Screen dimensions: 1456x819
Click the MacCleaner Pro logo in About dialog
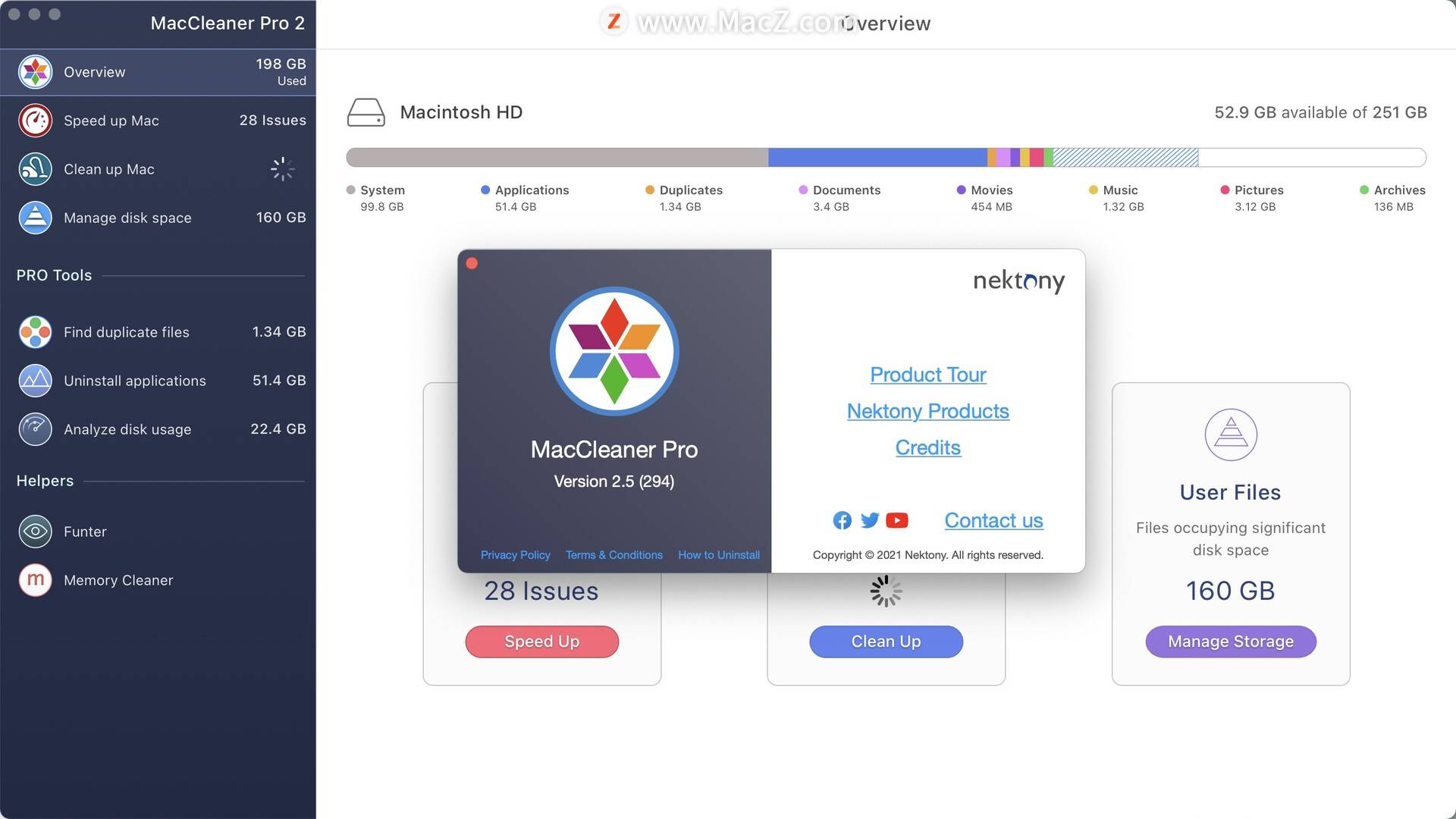(614, 351)
